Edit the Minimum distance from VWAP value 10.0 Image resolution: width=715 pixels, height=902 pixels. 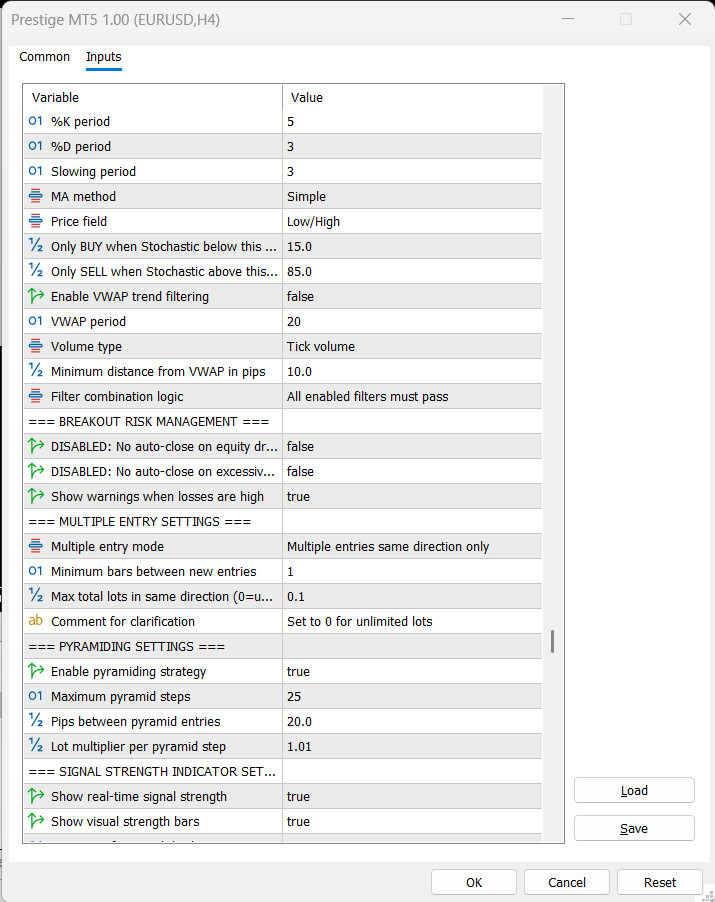point(412,372)
